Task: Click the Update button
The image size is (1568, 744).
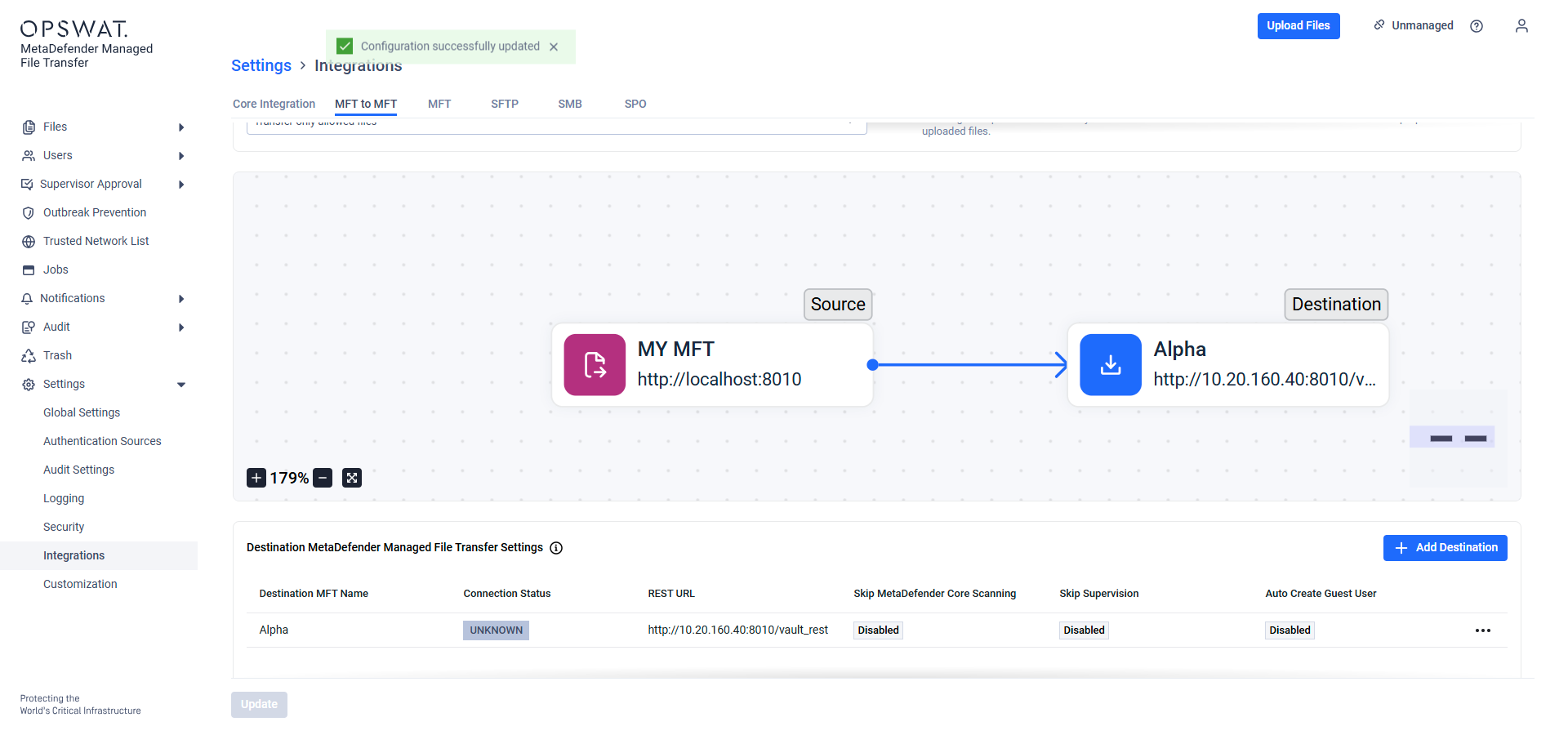Action: pos(259,705)
